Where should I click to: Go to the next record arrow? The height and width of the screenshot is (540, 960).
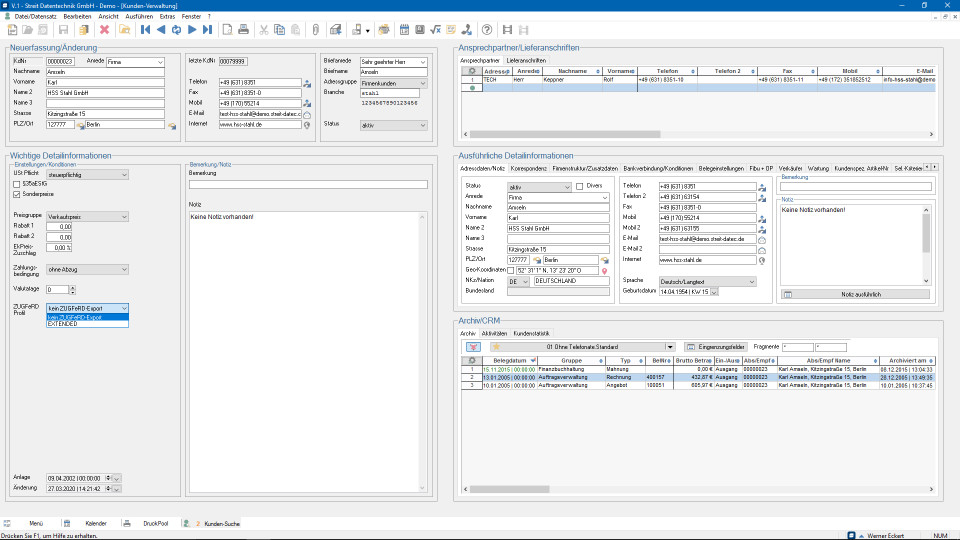click(190, 29)
